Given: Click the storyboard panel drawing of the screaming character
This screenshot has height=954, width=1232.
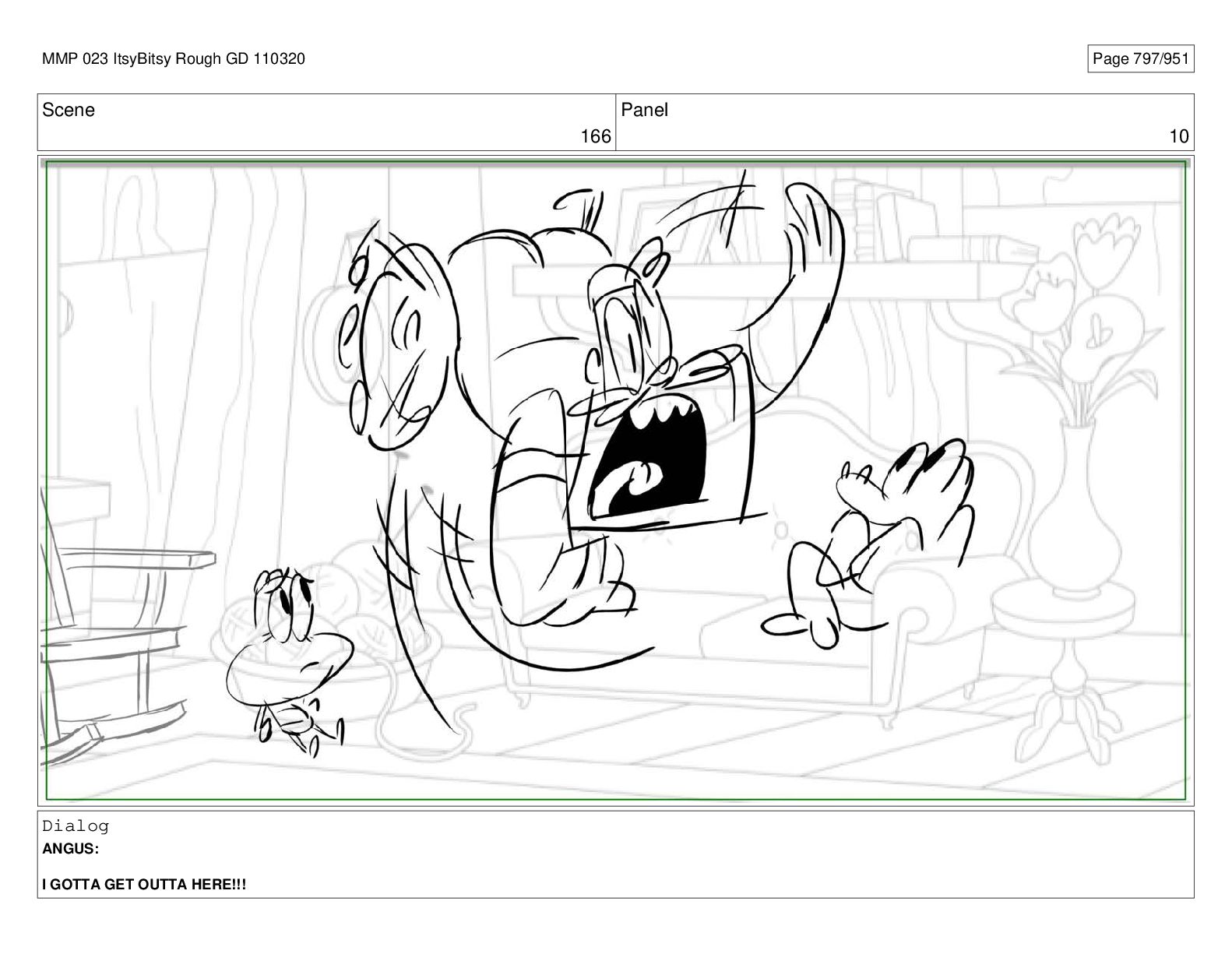Looking at the screenshot, I should [615, 481].
